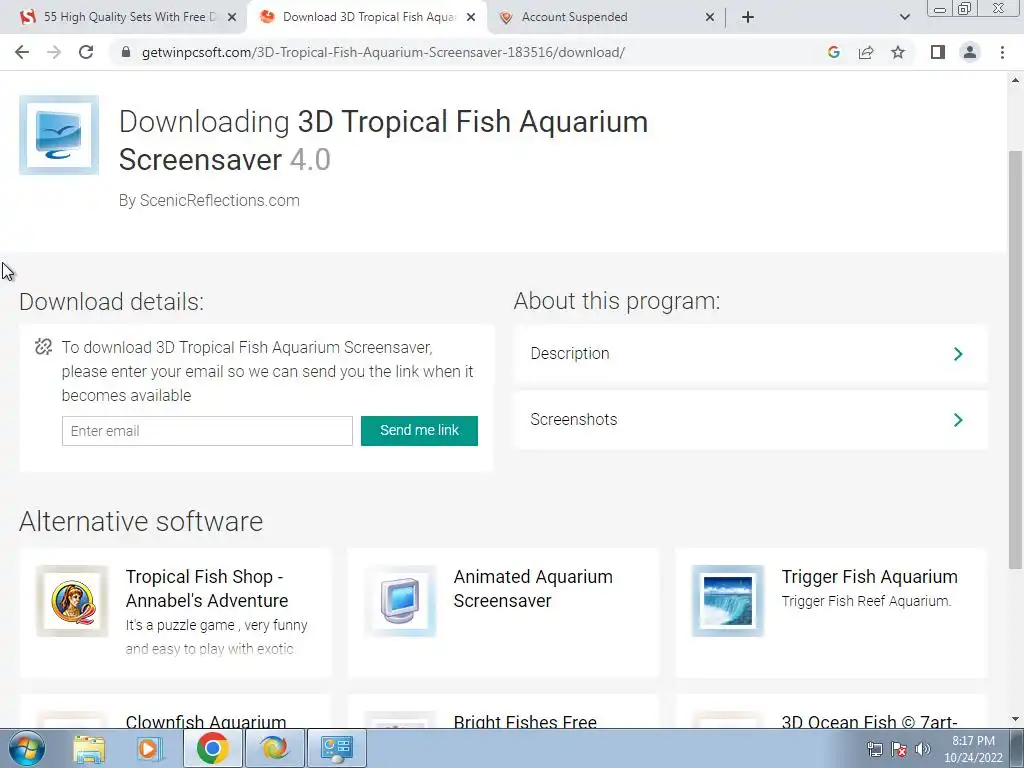Open the Chrome profile menu
This screenshot has width=1024, height=768.
970,52
